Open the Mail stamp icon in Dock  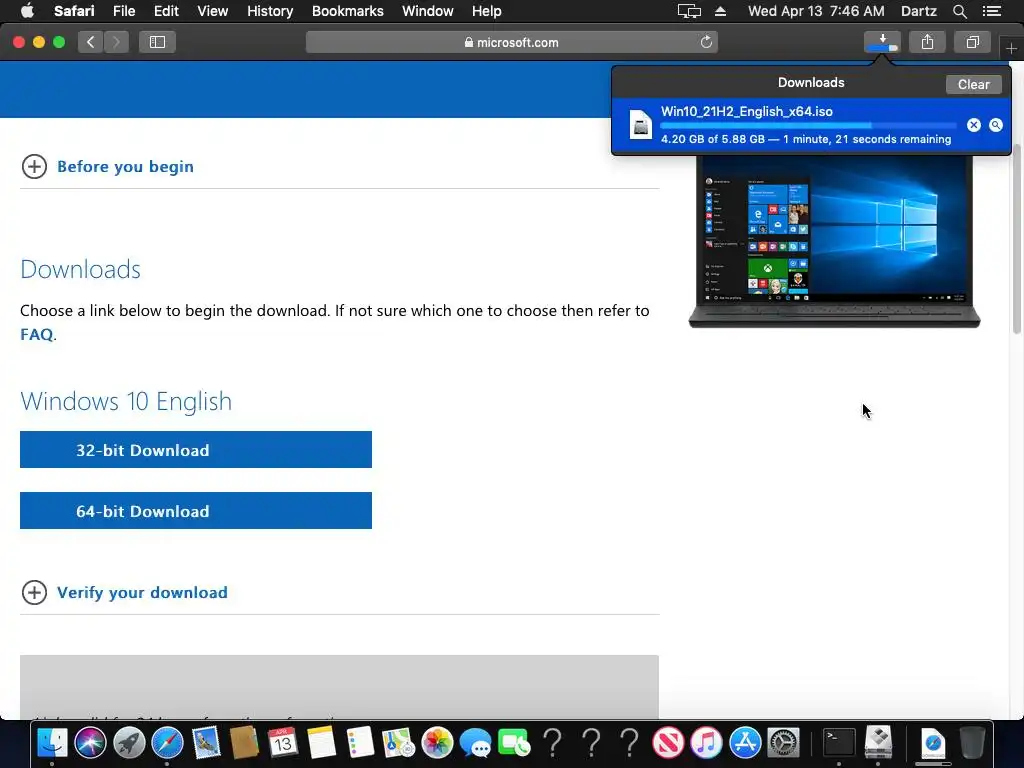(x=206, y=743)
